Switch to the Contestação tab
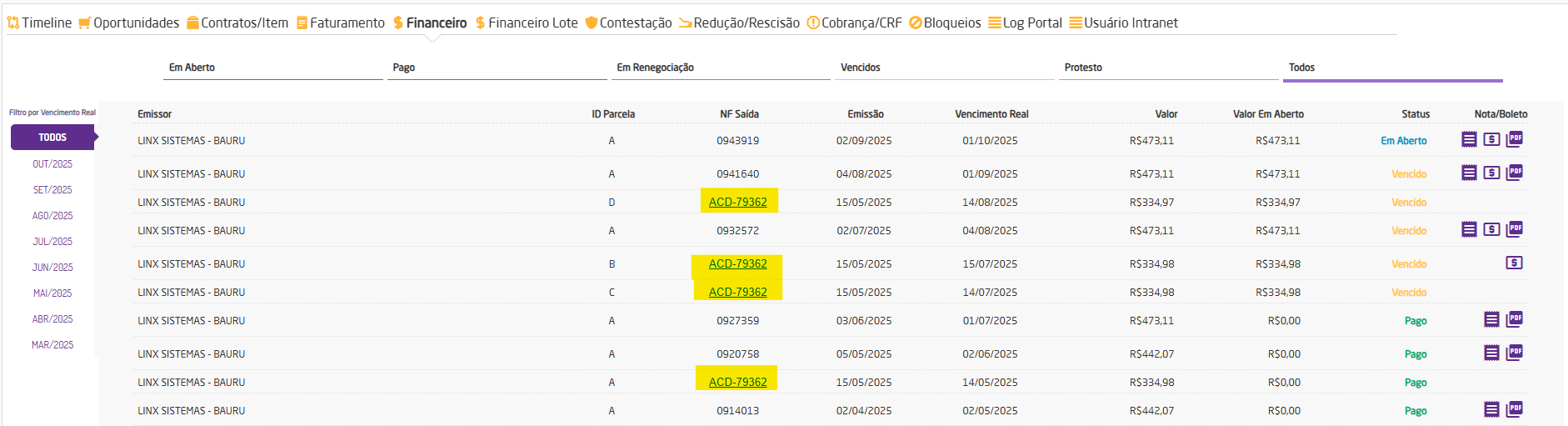Image resolution: width=1568 pixels, height=426 pixels. (x=628, y=23)
